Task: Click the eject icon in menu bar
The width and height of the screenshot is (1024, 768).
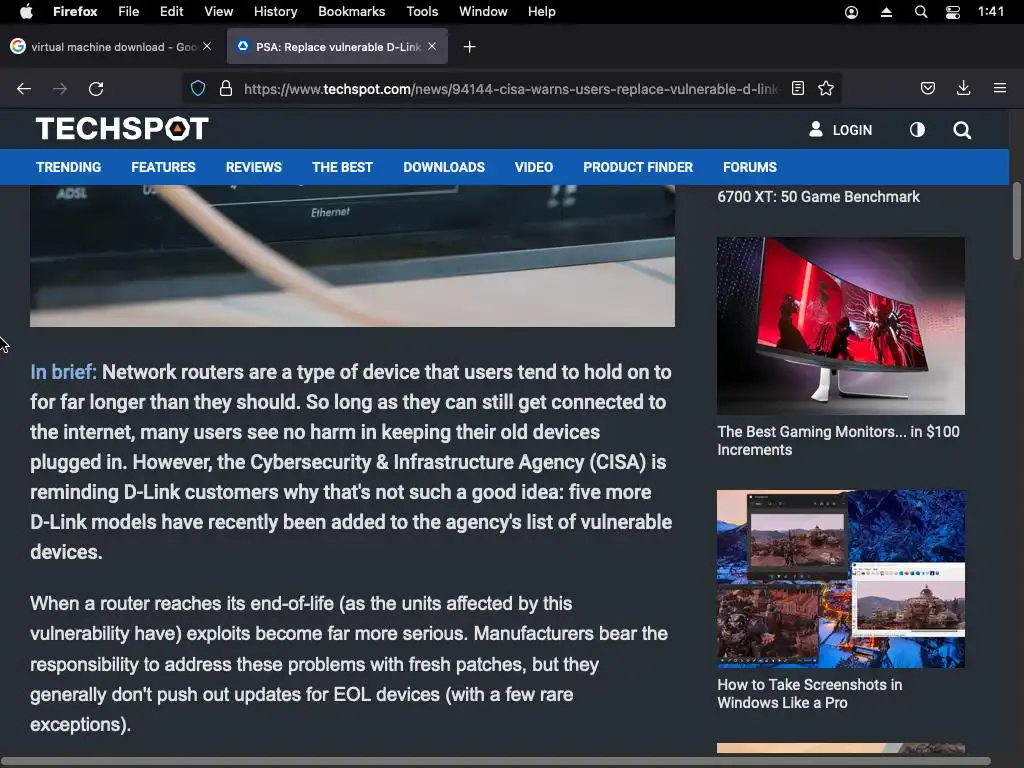Action: click(x=886, y=12)
